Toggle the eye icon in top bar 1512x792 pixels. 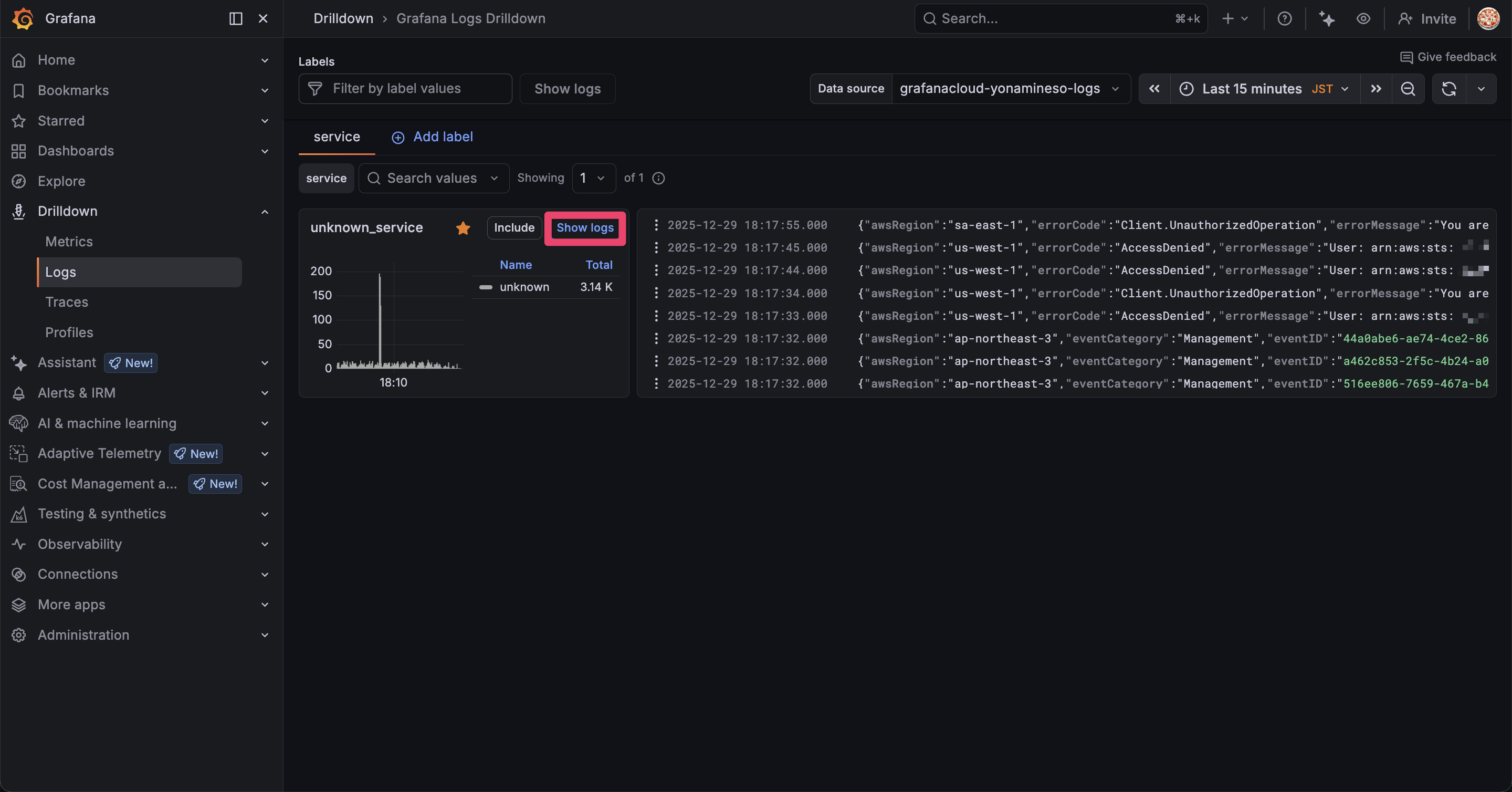click(1363, 18)
